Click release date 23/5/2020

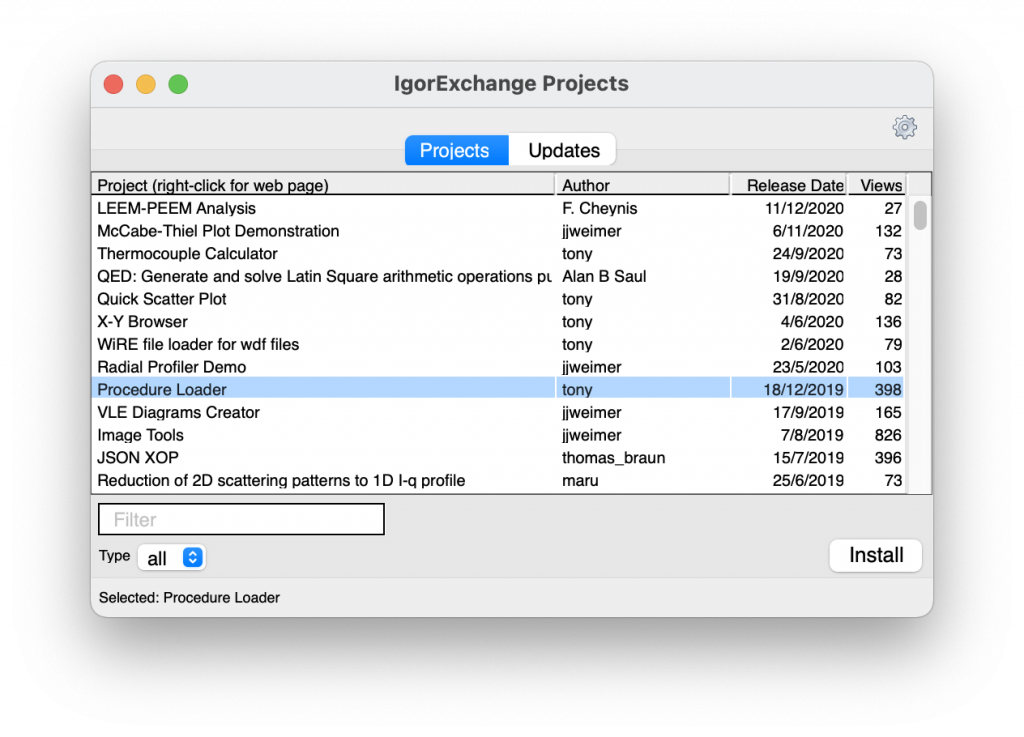click(808, 367)
